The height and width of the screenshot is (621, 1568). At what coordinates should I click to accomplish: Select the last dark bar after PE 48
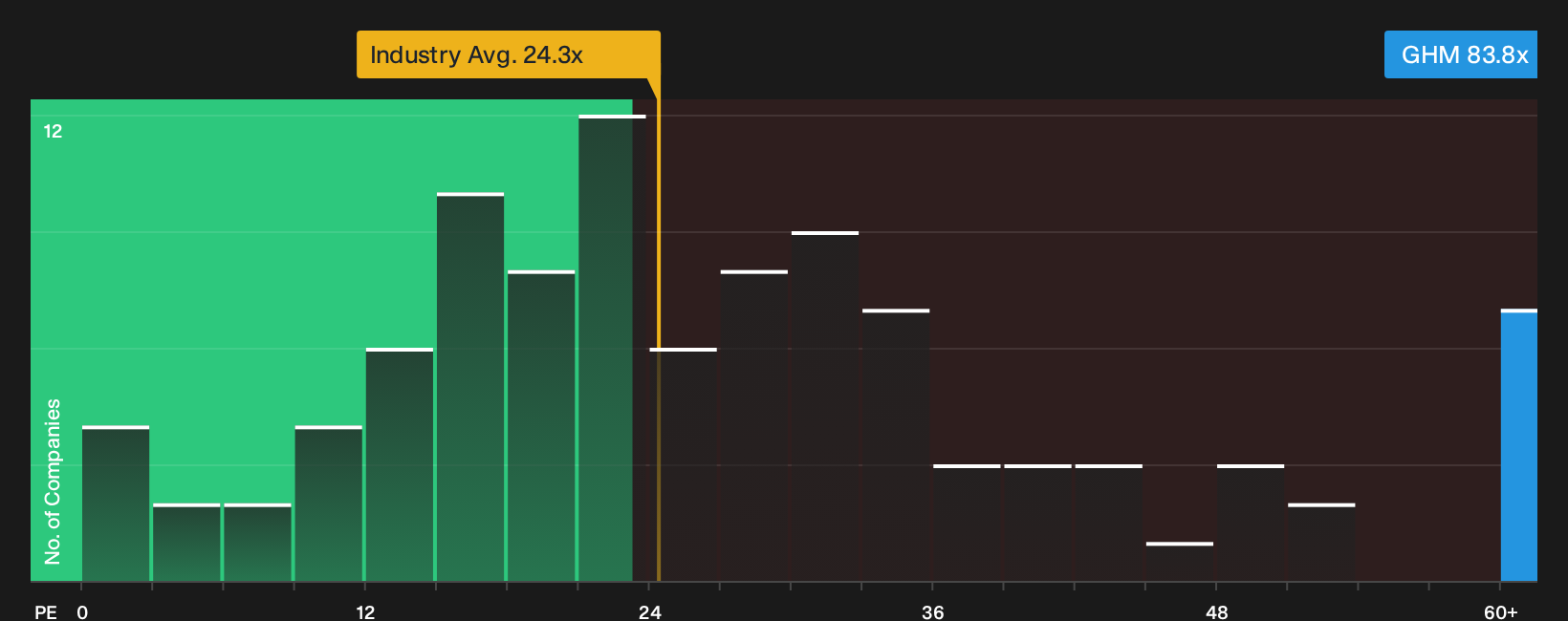click(1321, 542)
